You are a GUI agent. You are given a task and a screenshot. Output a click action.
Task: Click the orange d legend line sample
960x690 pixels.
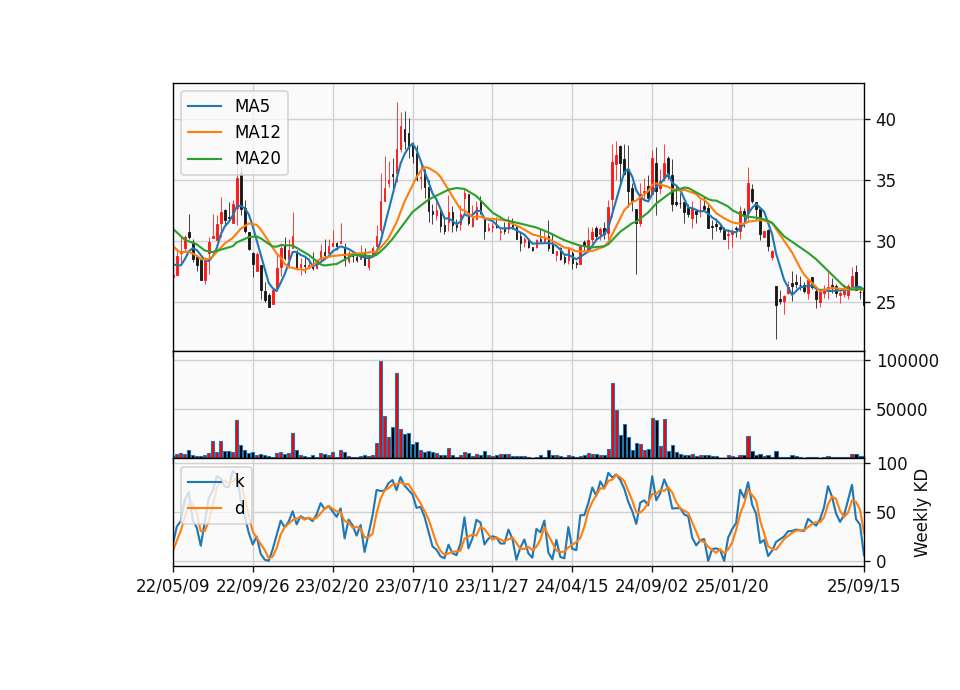(x=204, y=508)
